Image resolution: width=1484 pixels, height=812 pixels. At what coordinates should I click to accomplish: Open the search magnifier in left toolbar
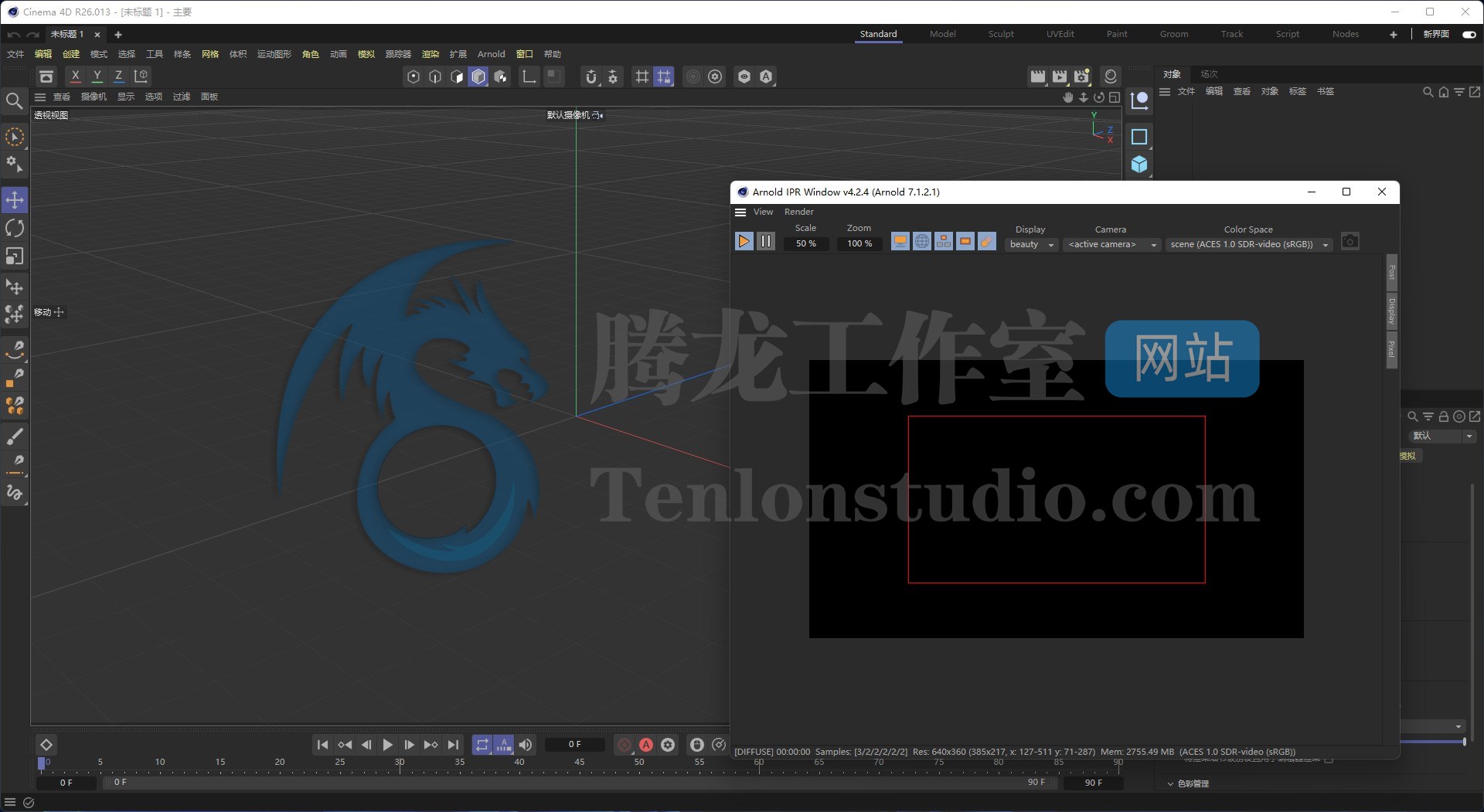(x=14, y=100)
